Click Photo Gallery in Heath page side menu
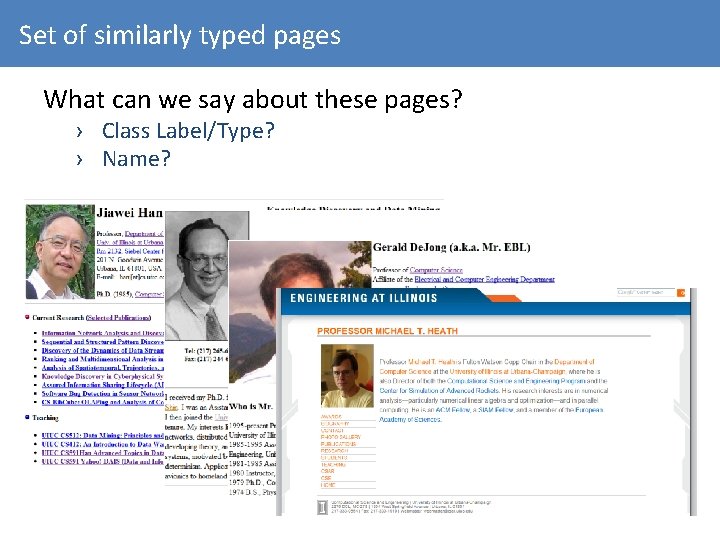The image size is (720, 540). (x=340, y=437)
